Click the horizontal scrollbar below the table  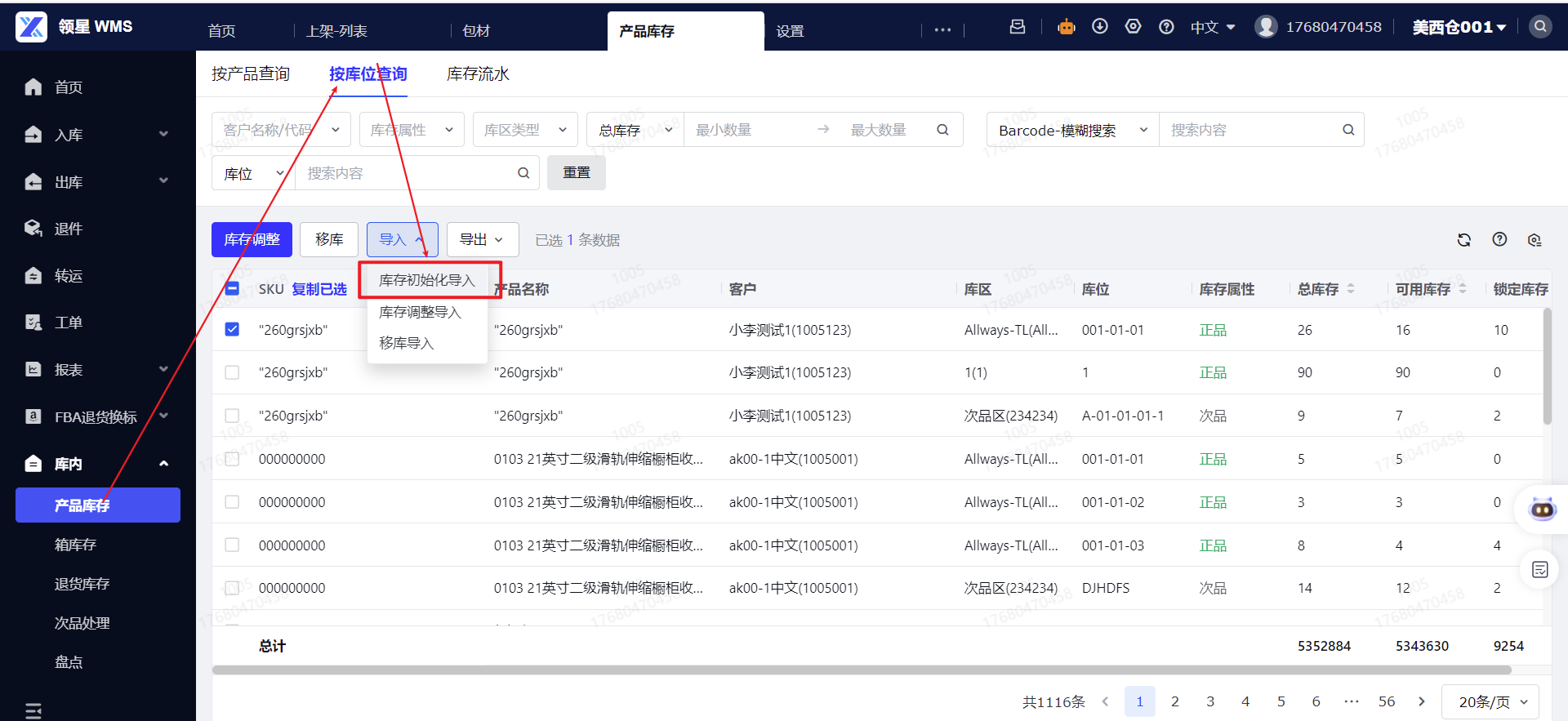tap(862, 670)
